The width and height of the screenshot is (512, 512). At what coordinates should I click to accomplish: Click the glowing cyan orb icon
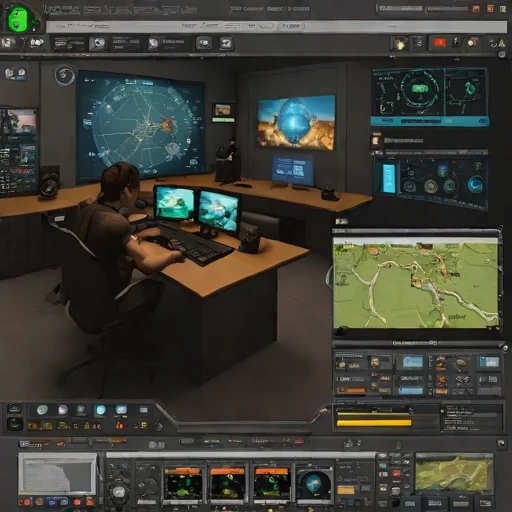click(100, 410)
